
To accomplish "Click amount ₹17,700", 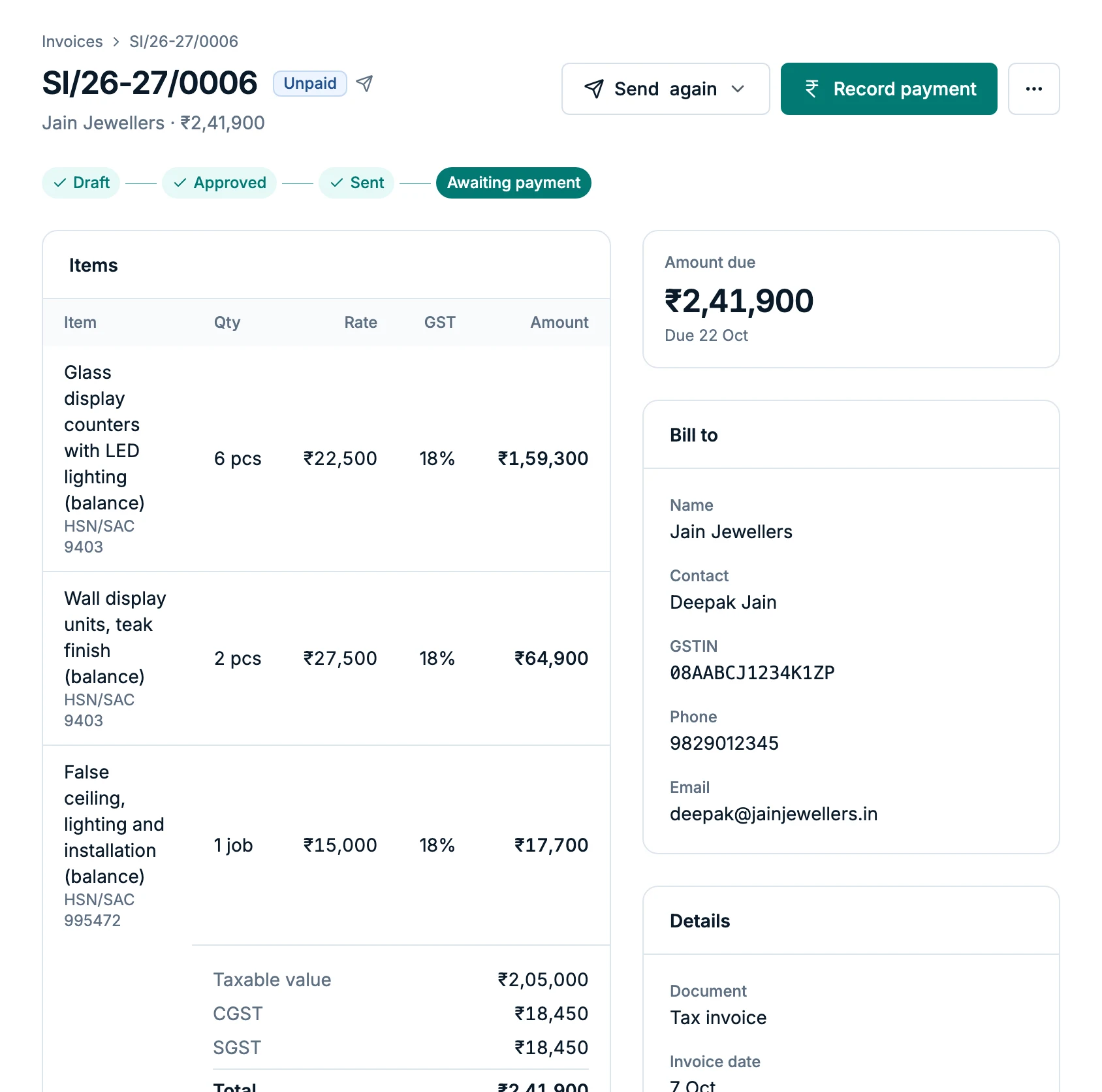I will click(551, 846).
